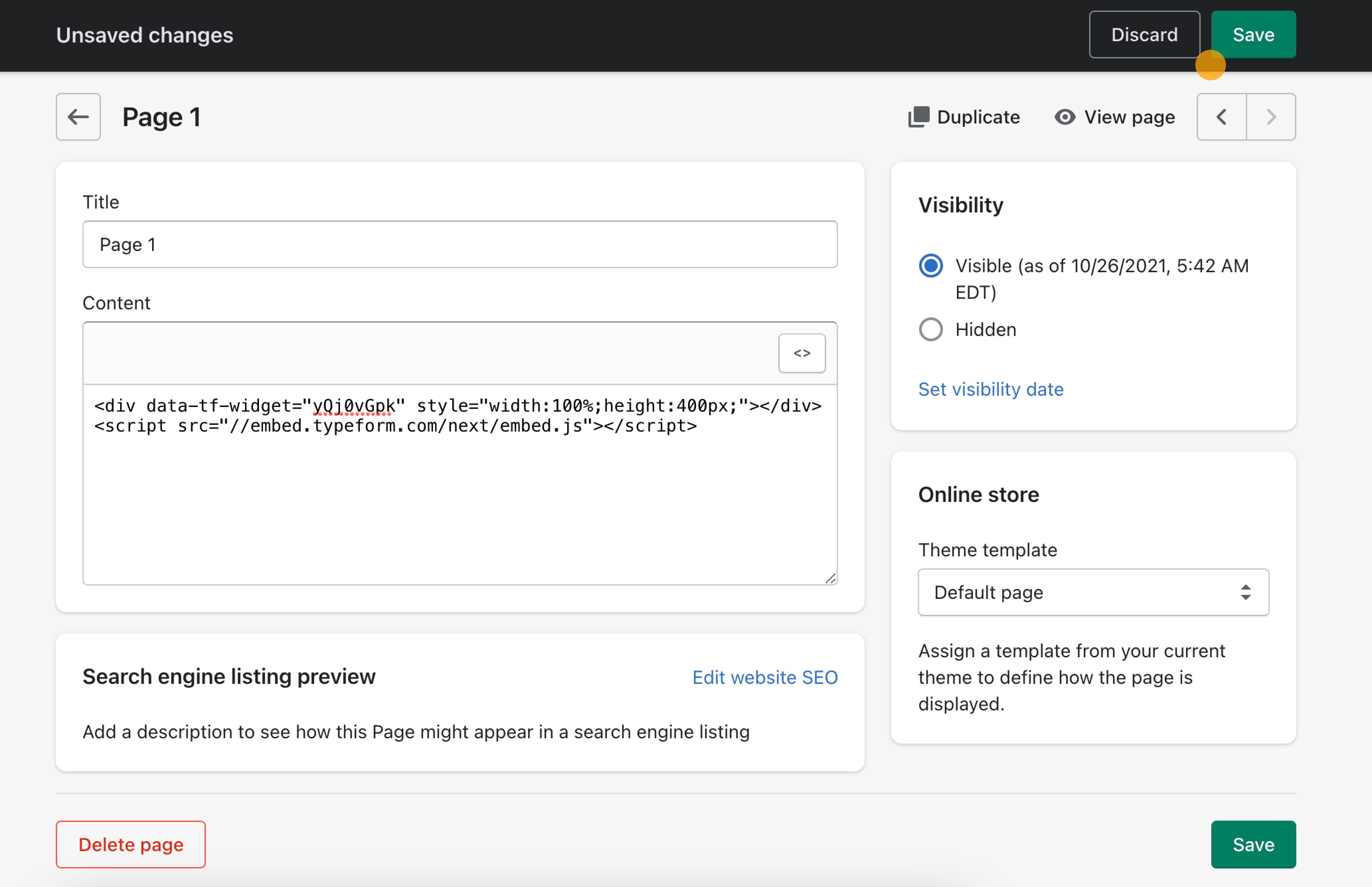The height and width of the screenshot is (887, 1372).
Task: Toggle HTML view with the <> button
Action: [x=802, y=353]
